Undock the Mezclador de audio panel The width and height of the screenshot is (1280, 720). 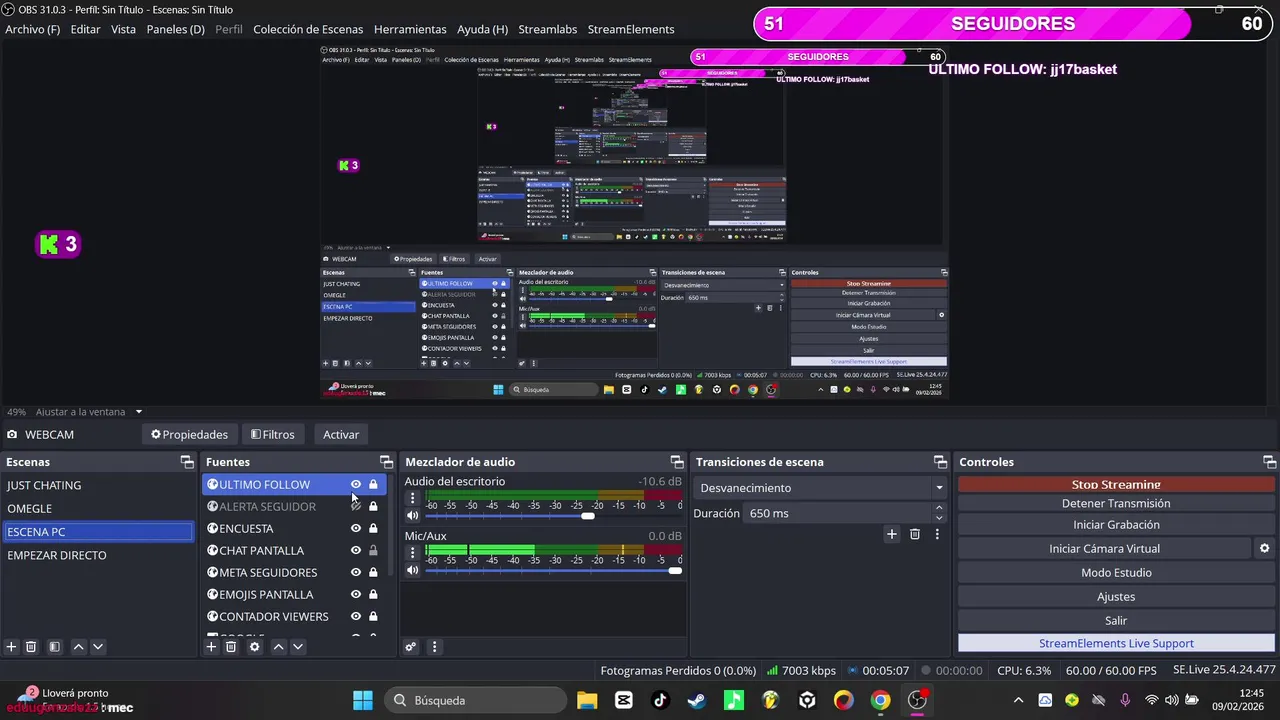click(x=677, y=462)
